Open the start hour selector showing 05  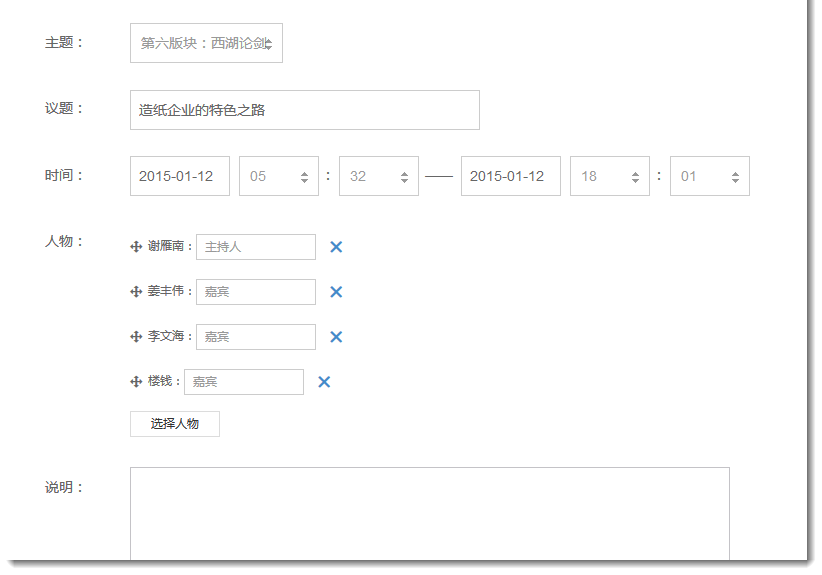(278, 176)
